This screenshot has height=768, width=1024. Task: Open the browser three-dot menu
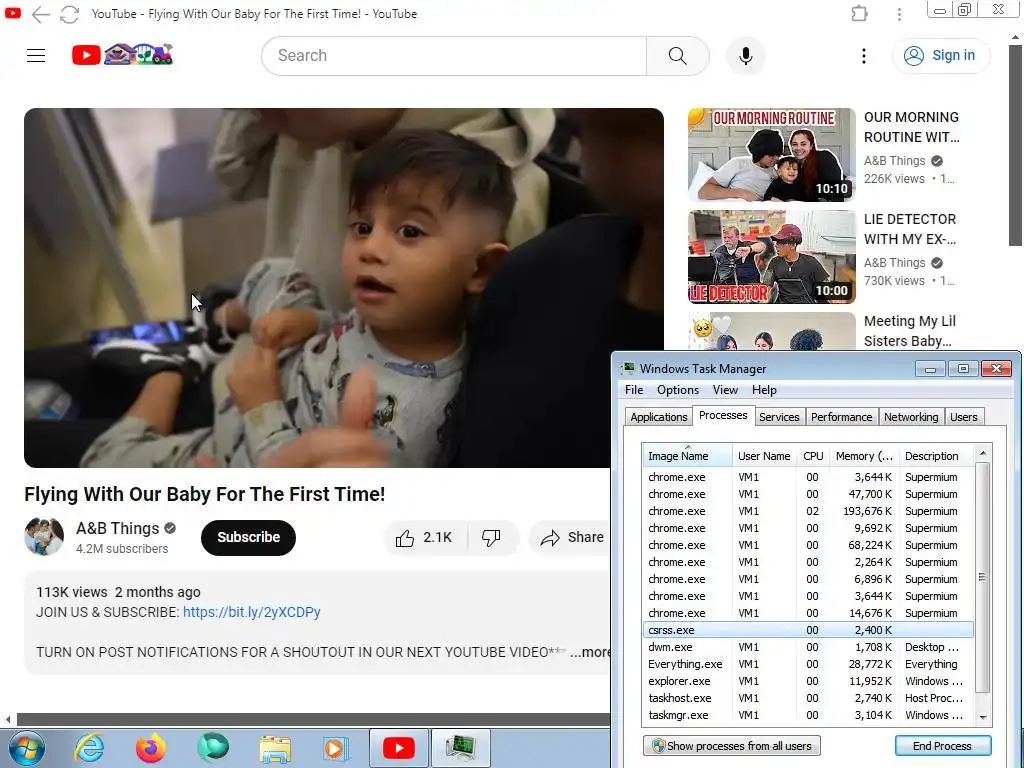click(x=899, y=14)
